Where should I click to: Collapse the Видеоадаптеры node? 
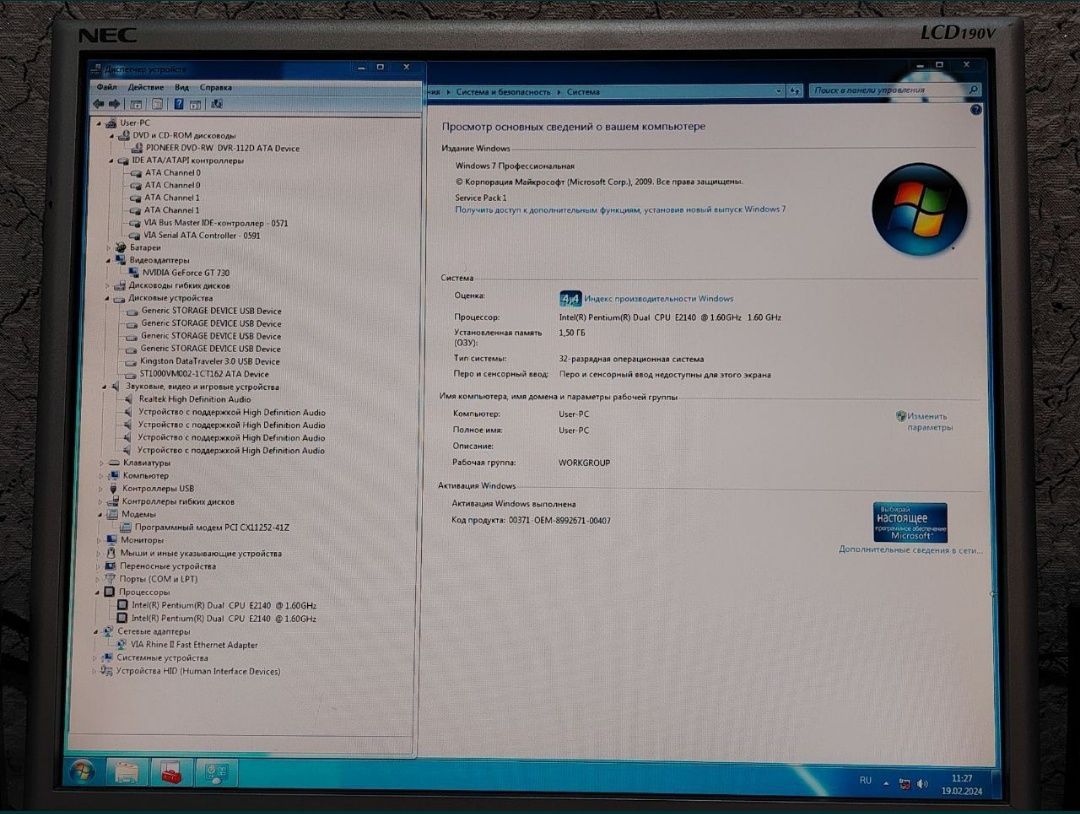(109, 260)
